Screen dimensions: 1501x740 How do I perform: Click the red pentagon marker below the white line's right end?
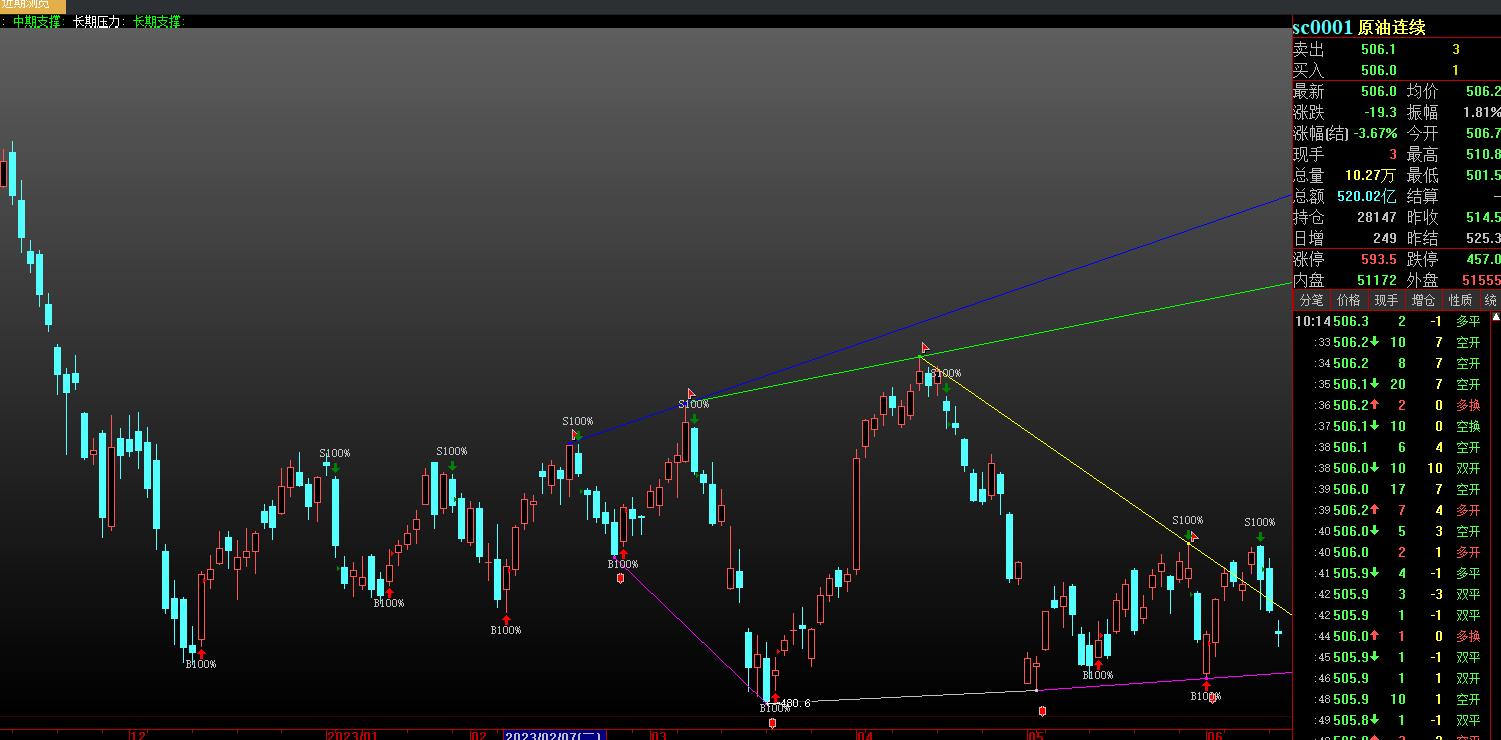point(1043,711)
